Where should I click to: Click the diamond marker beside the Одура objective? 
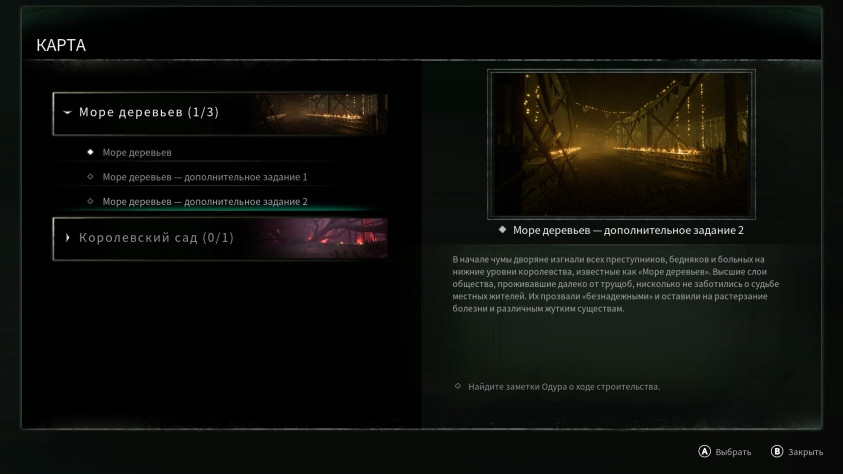pyautogui.click(x=458, y=386)
